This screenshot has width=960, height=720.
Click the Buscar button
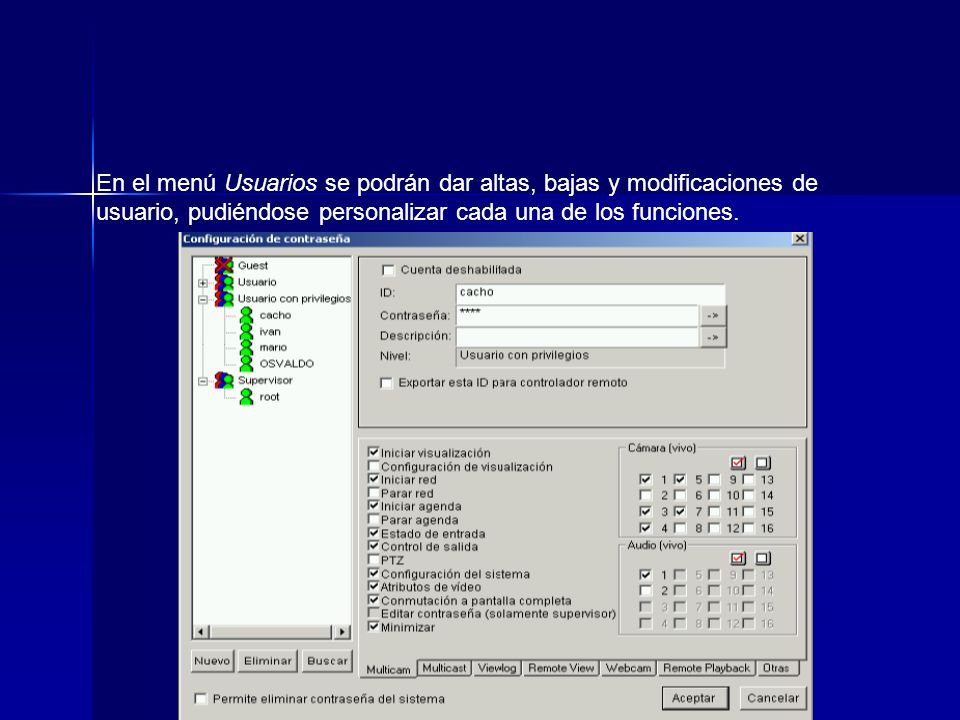[x=327, y=661]
